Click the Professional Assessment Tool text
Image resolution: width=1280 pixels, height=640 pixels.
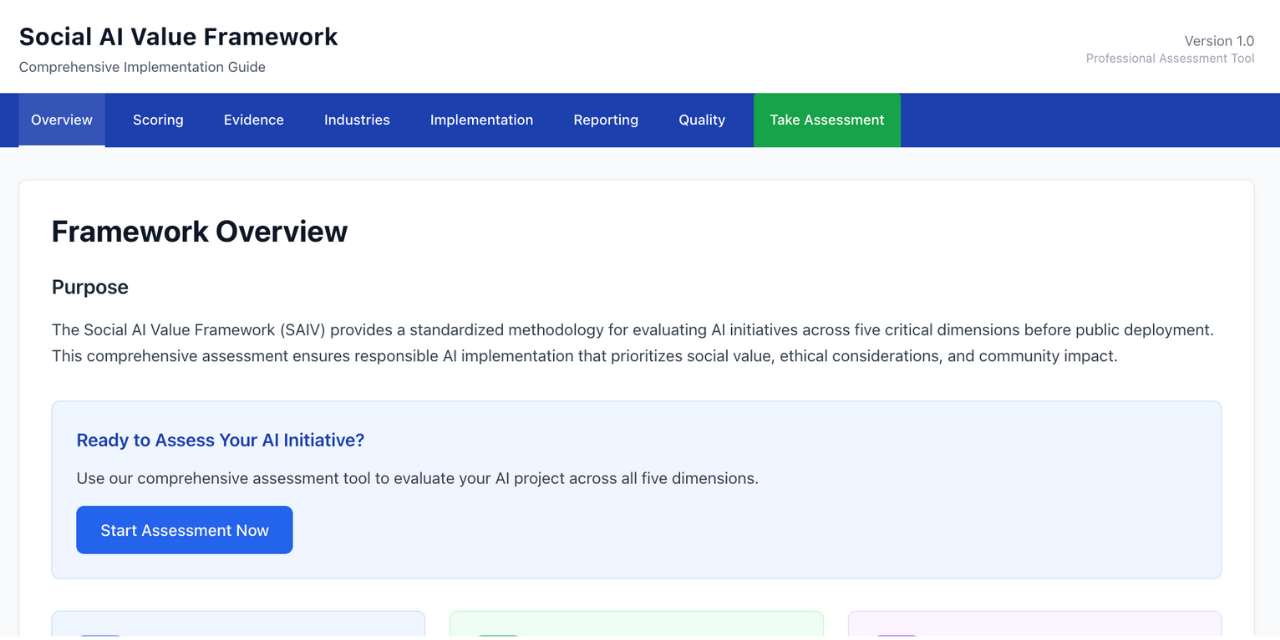pyautogui.click(x=1169, y=58)
